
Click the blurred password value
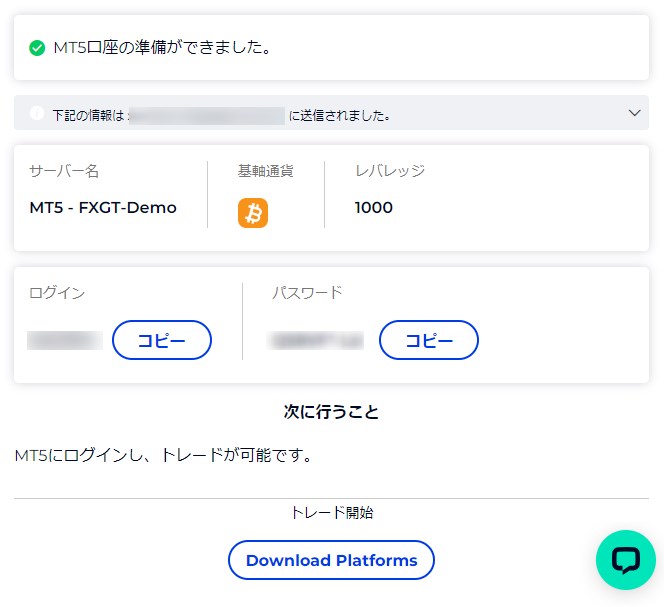315,341
